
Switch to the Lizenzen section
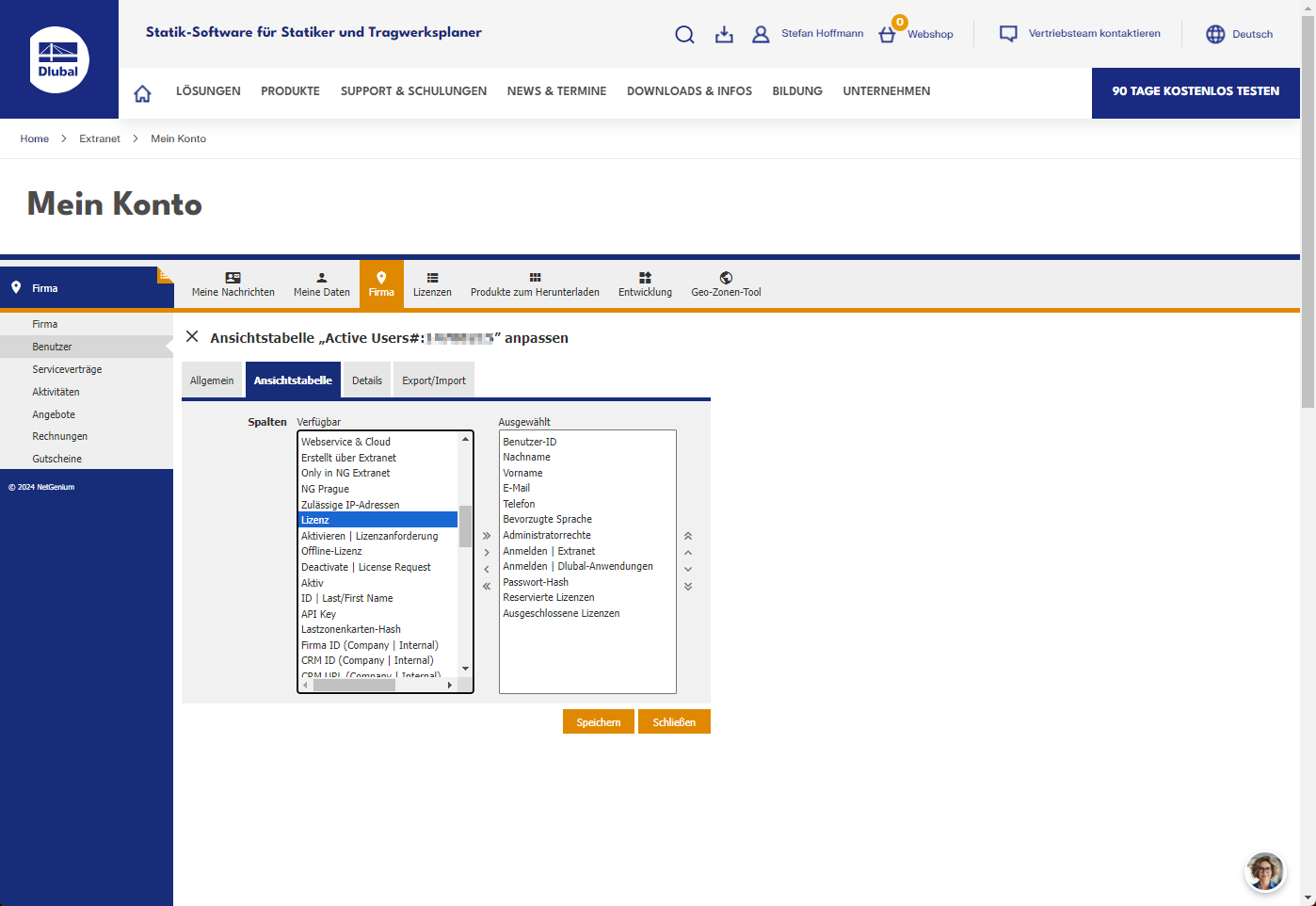(x=432, y=283)
